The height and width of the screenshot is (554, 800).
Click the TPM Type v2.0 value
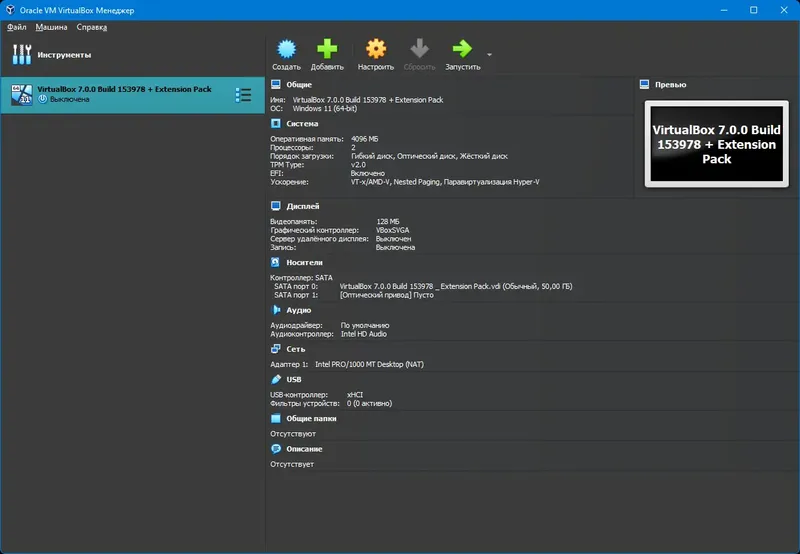pyautogui.click(x=358, y=165)
